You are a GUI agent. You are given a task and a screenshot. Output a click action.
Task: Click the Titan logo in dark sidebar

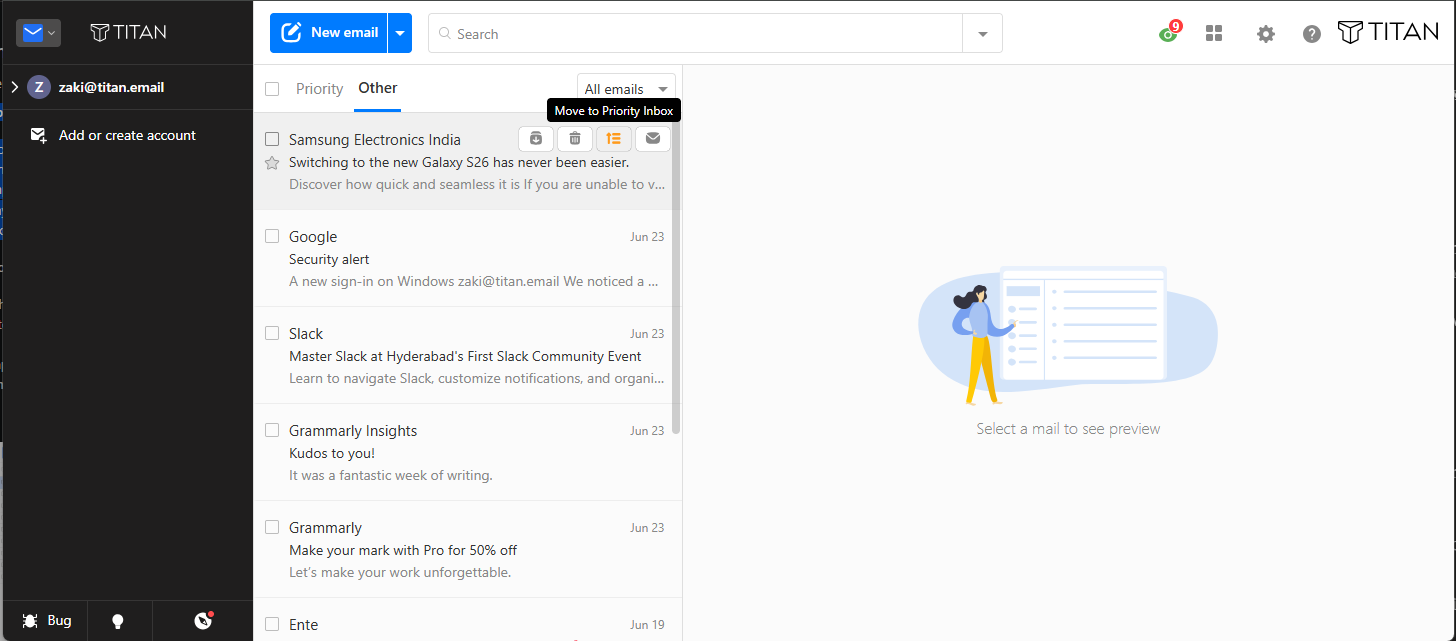coord(128,32)
